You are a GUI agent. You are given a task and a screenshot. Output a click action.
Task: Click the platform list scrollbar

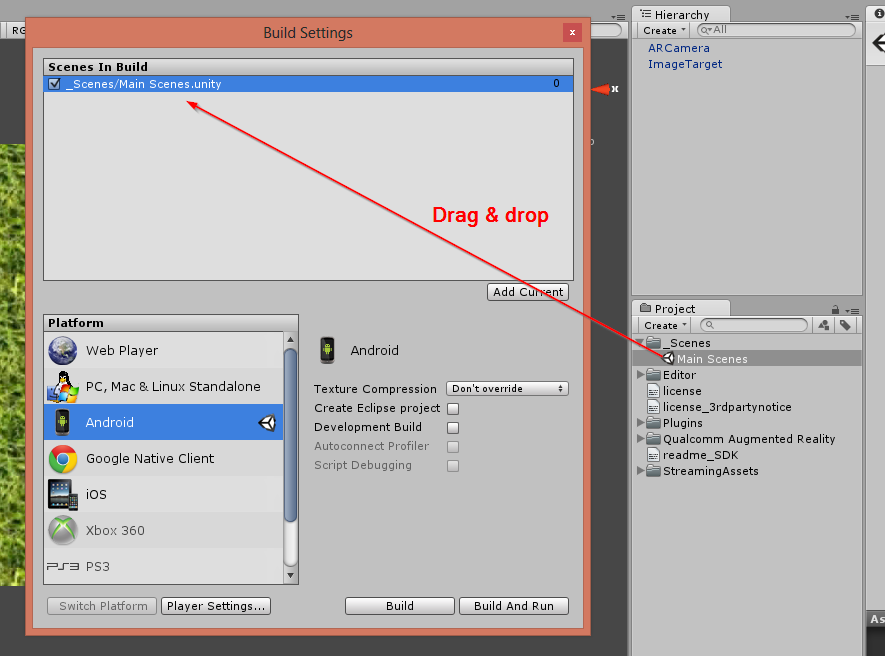click(291, 440)
